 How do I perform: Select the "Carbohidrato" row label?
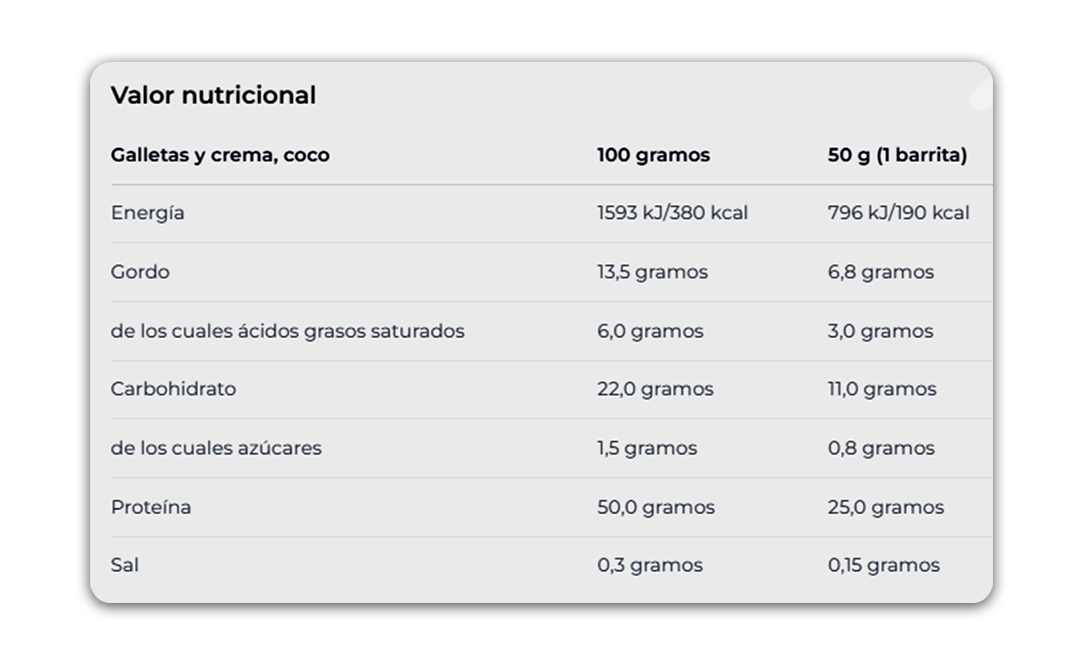click(173, 389)
